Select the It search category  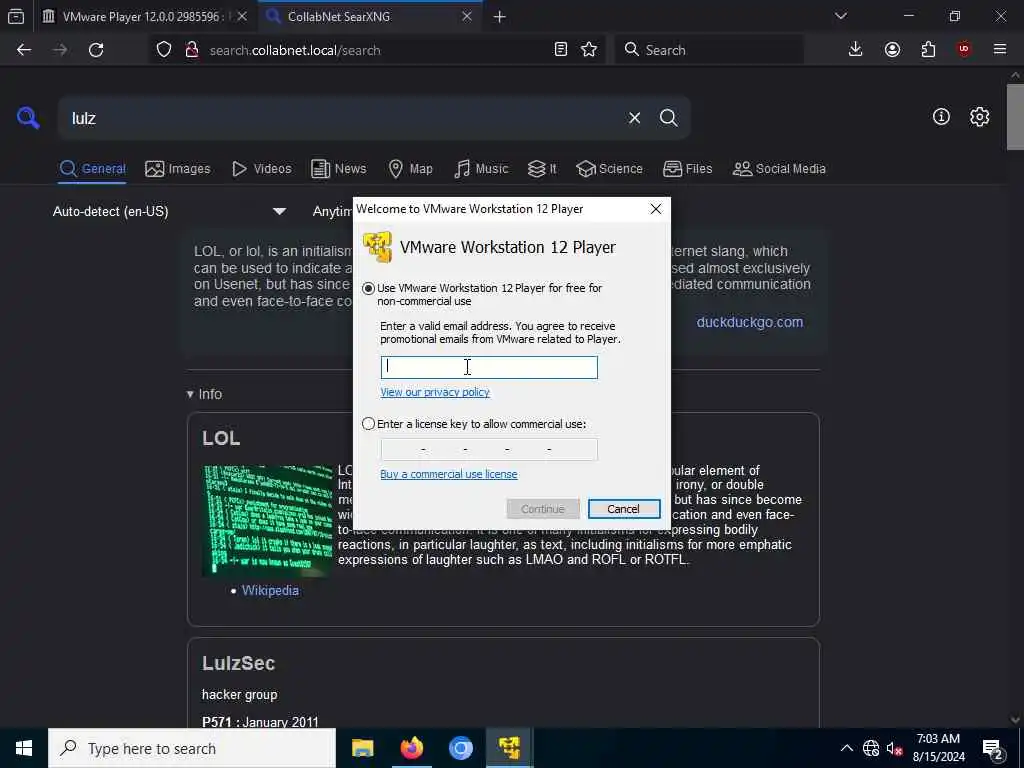542,168
